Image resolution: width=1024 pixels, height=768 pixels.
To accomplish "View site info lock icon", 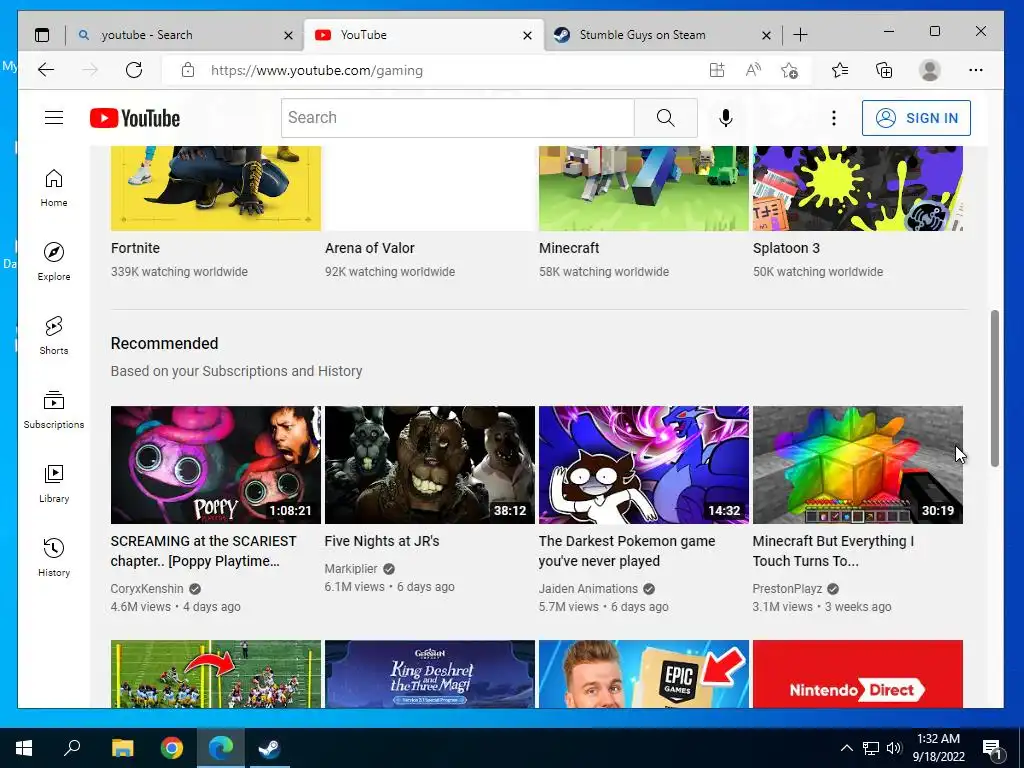I will pyautogui.click(x=188, y=70).
